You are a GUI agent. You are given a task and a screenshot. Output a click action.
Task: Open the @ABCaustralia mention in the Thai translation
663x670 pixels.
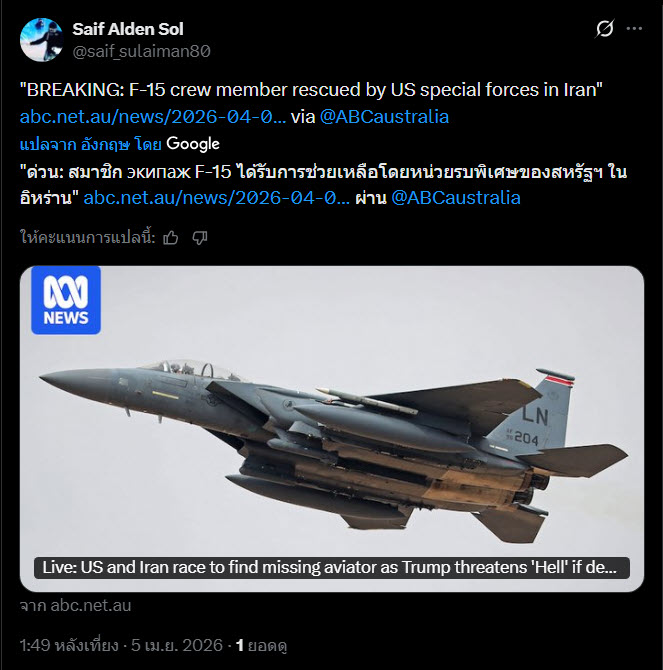456,198
